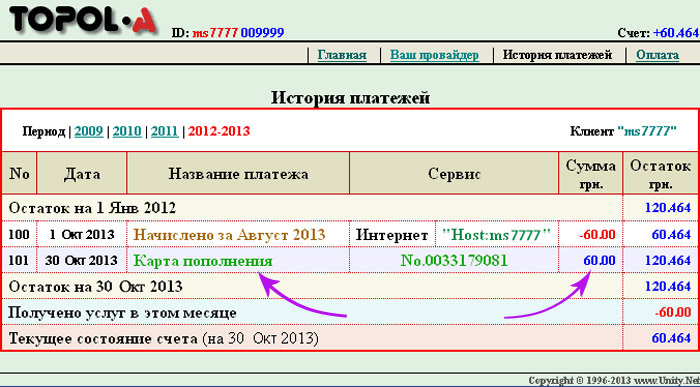Click the Интернет service cell
Image resolution: width=700 pixels, height=387 pixels.
(392, 234)
